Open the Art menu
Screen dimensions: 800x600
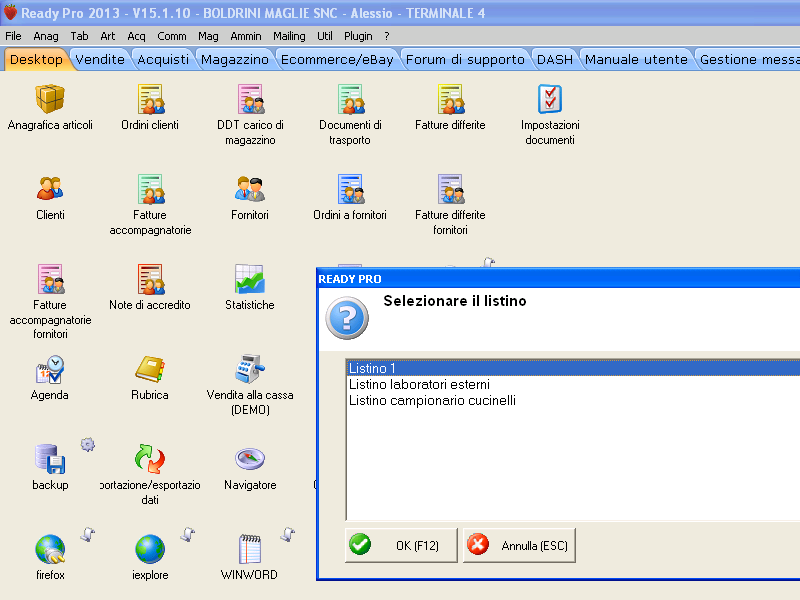(x=108, y=36)
